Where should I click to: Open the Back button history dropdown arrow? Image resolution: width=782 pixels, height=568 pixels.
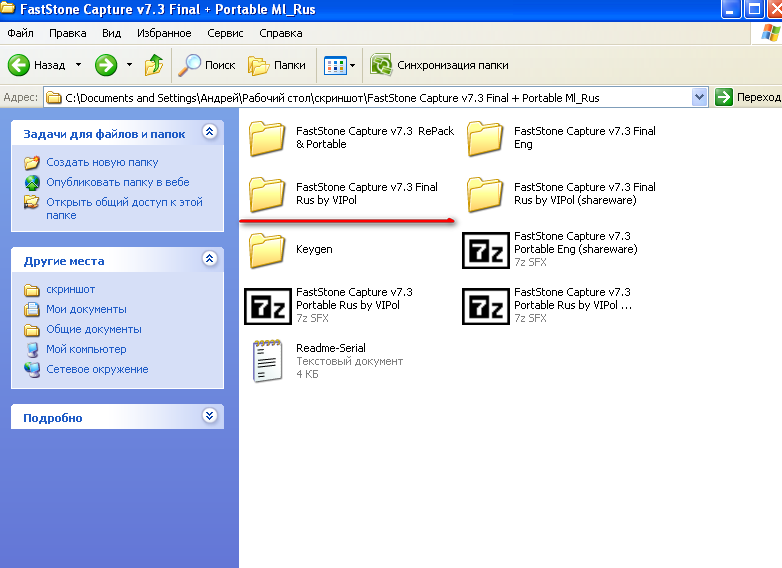pyautogui.click(x=78, y=65)
